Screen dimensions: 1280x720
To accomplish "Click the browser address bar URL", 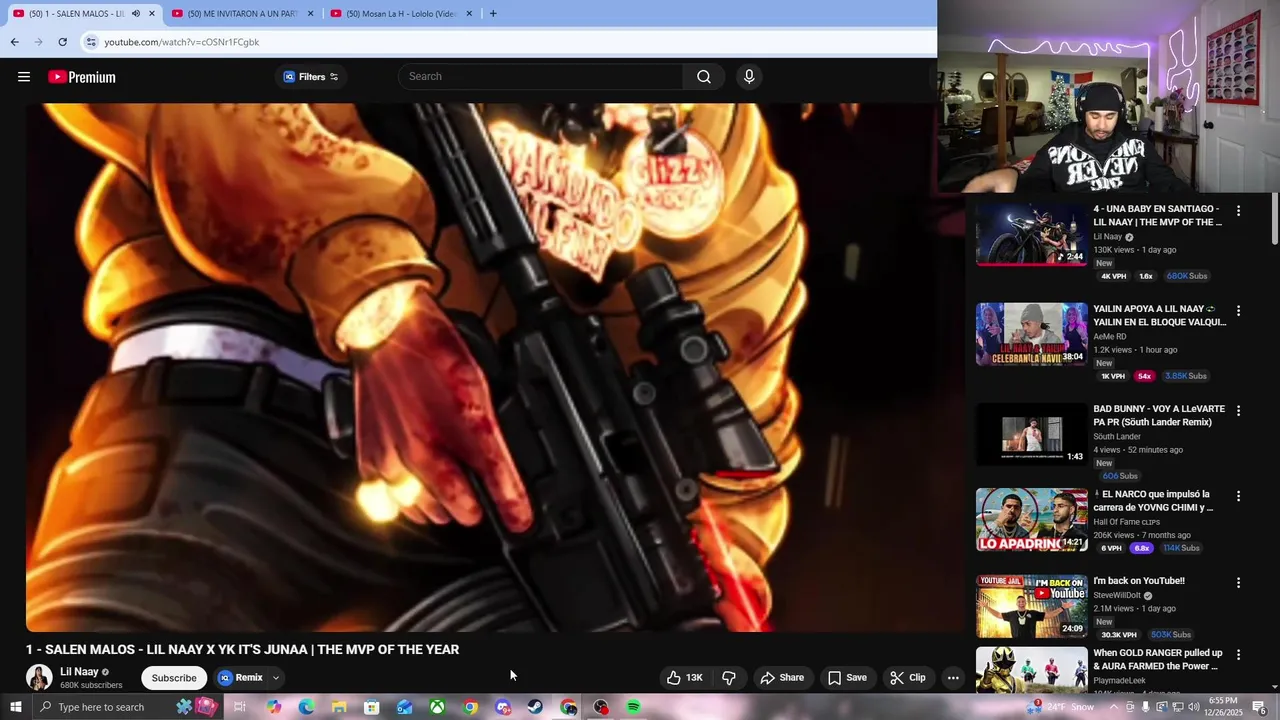I will [181, 42].
